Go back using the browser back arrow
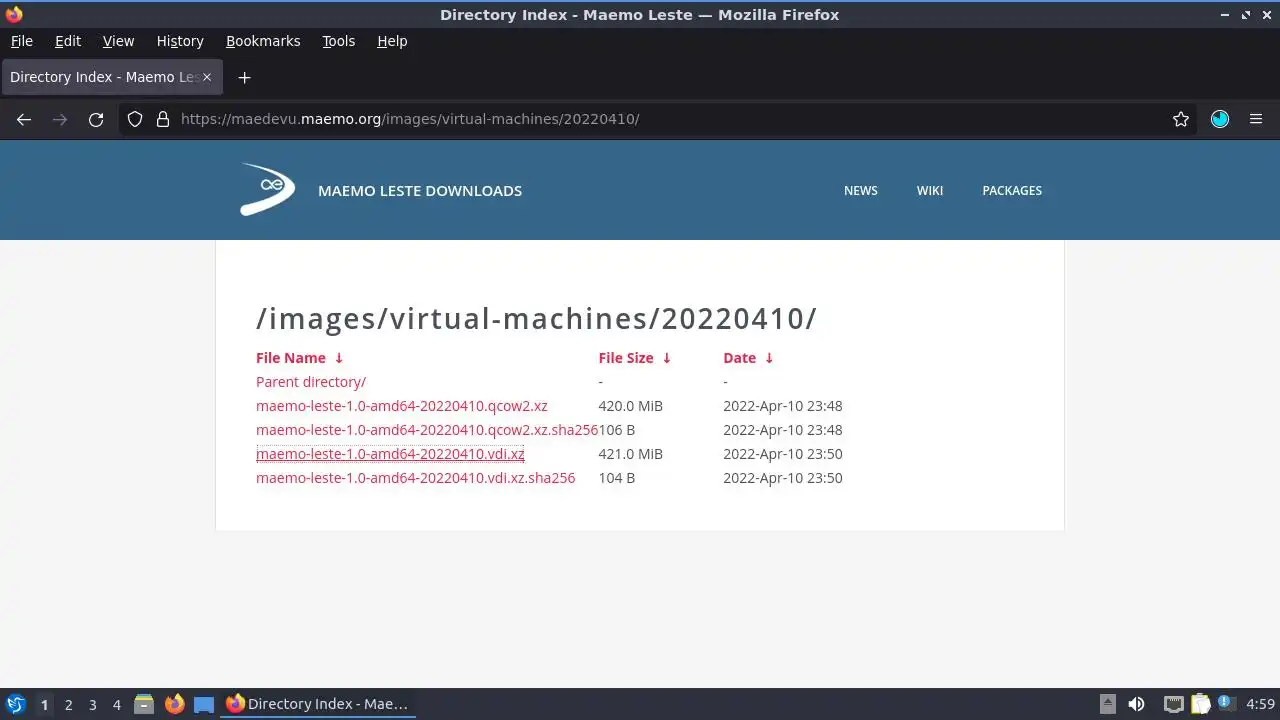 [x=24, y=119]
